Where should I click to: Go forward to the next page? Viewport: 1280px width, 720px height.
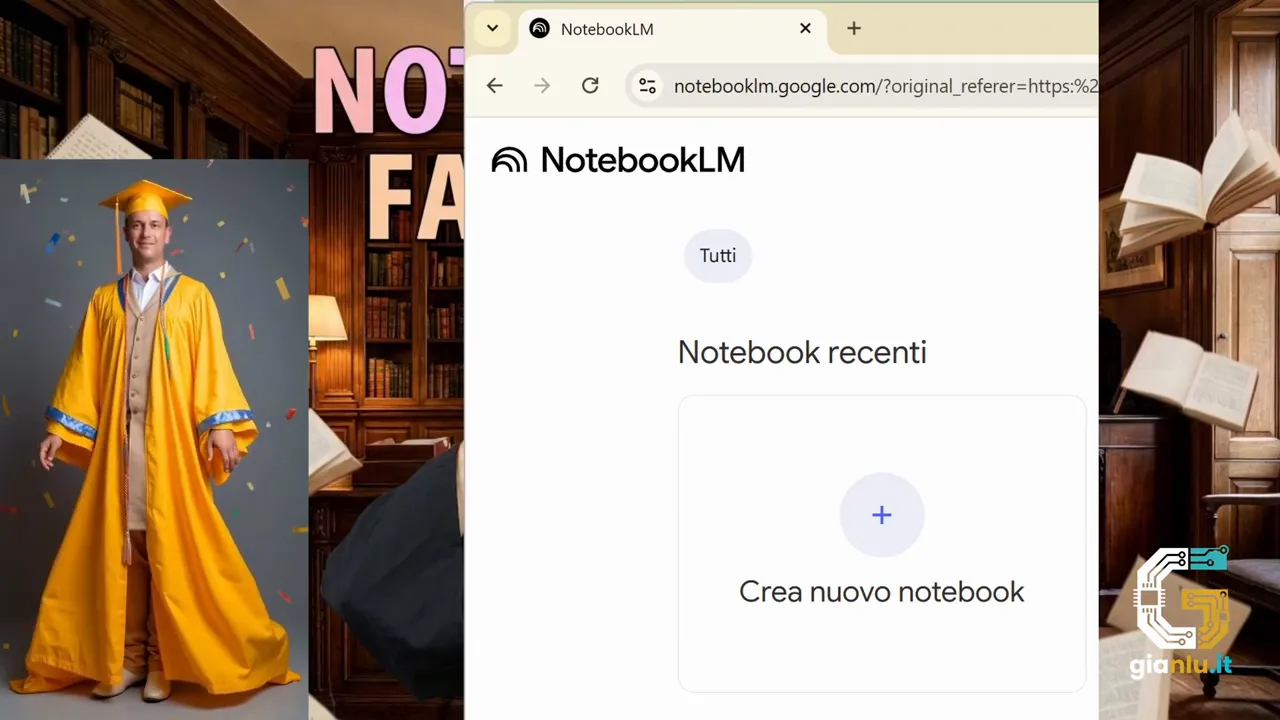tap(542, 86)
